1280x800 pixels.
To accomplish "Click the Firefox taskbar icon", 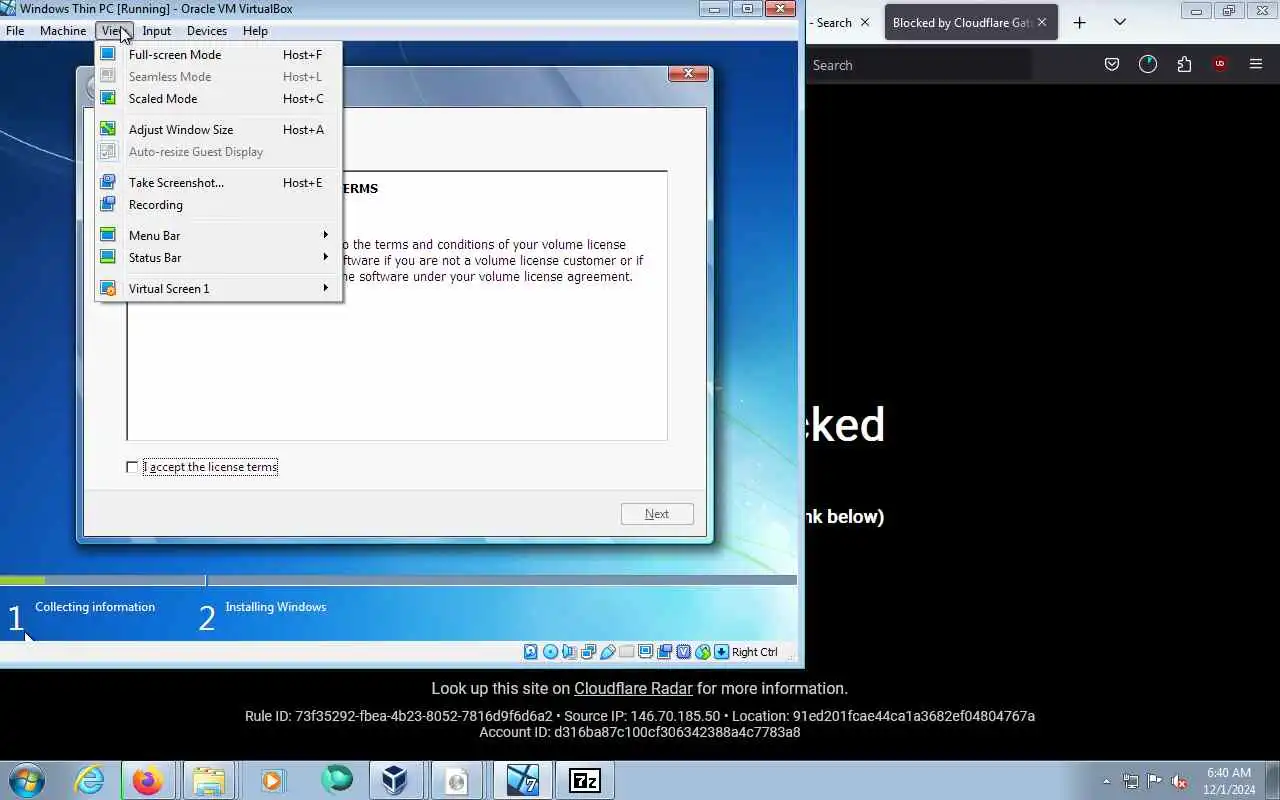I will click(147, 780).
